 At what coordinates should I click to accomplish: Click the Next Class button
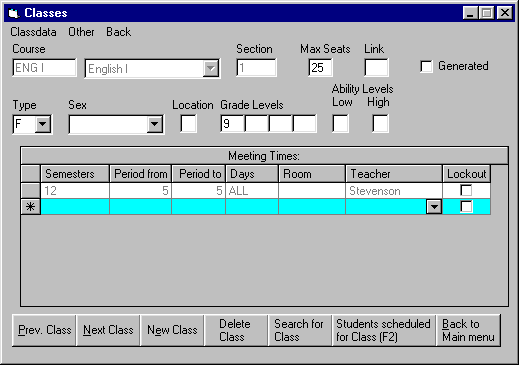coord(108,330)
